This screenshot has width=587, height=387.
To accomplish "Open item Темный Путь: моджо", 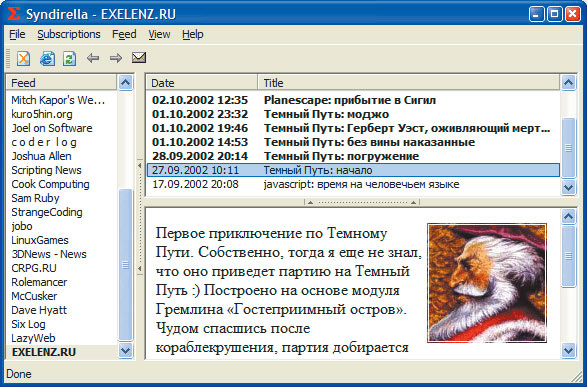I will 326,114.
